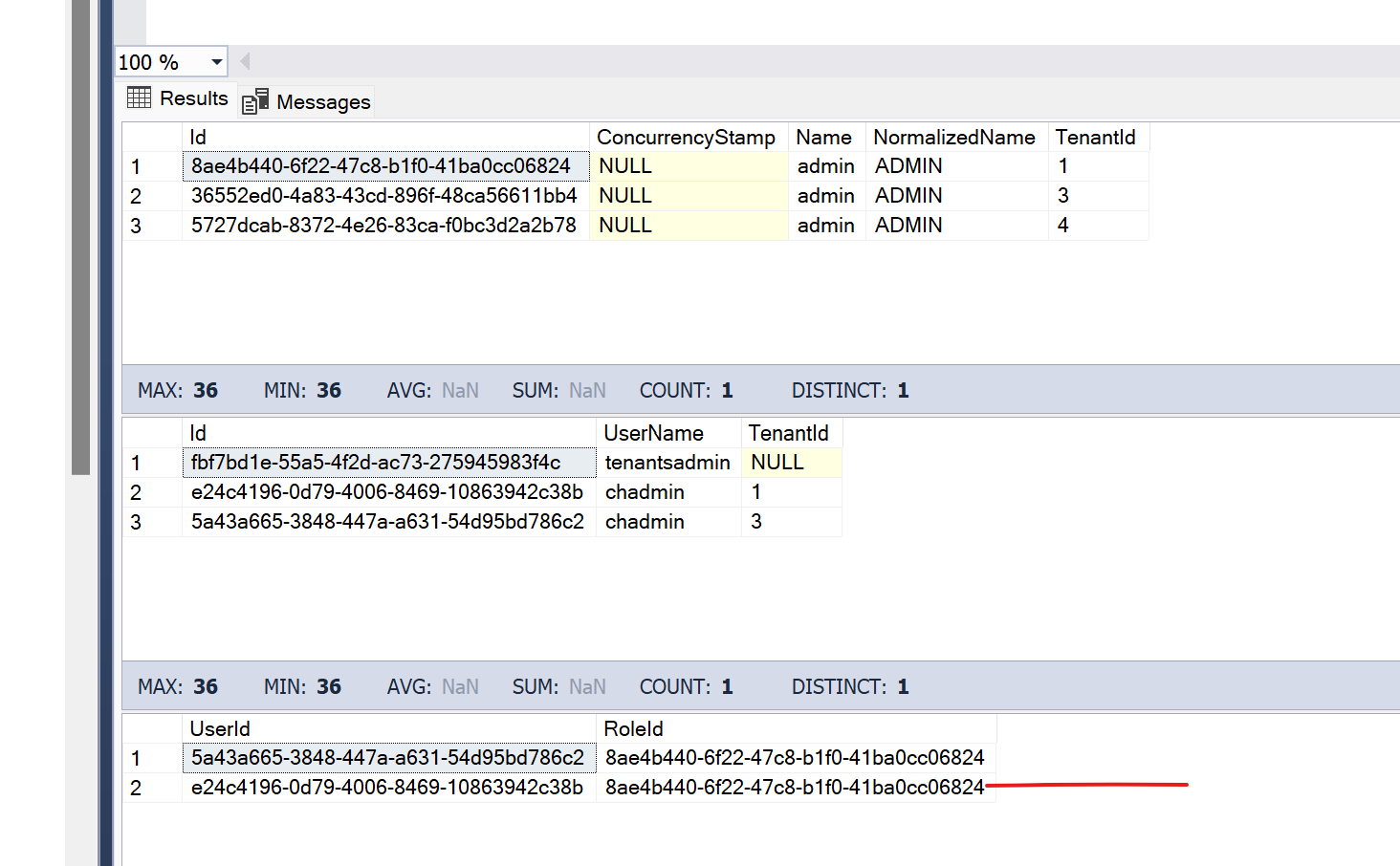This screenshot has height=866, width=1400.
Task: Select NULL ConcurrencyStamp in role row 2
Action: (x=689, y=196)
